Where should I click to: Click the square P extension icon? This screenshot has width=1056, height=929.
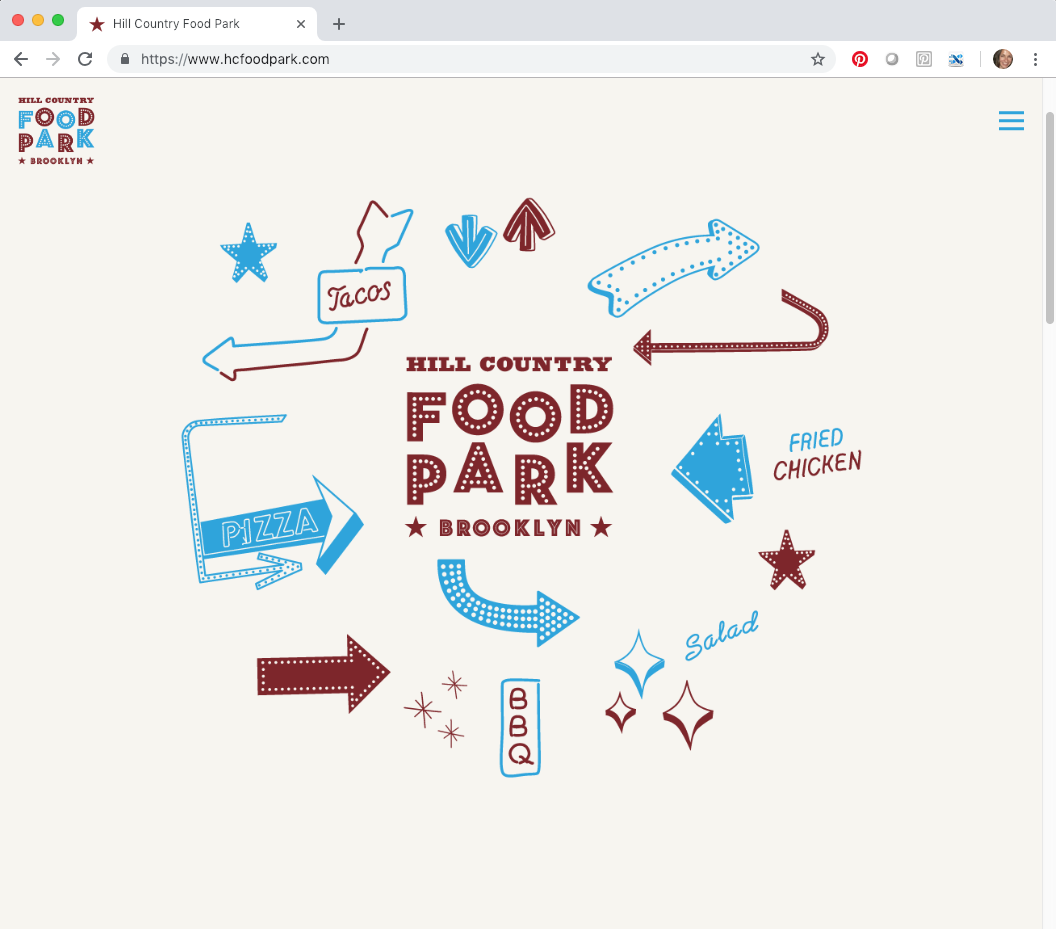tap(924, 59)
